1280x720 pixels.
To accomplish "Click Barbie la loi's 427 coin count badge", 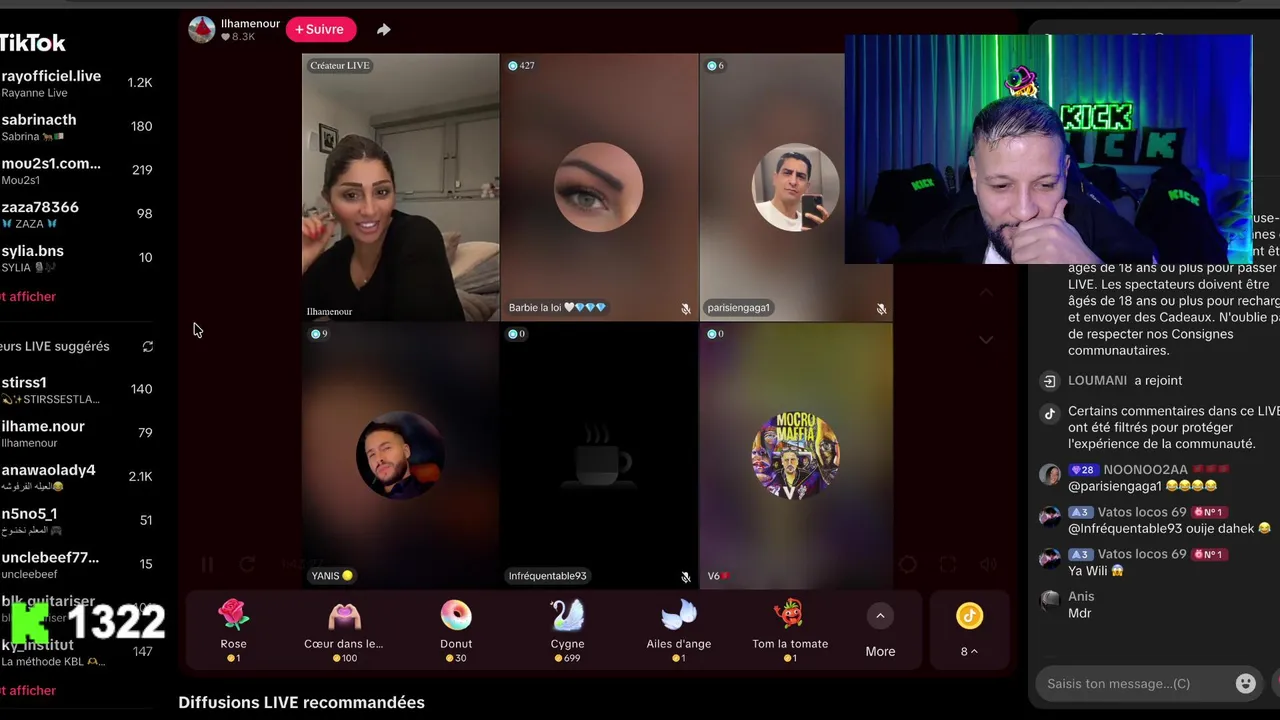I will click(x=521, y=66).
